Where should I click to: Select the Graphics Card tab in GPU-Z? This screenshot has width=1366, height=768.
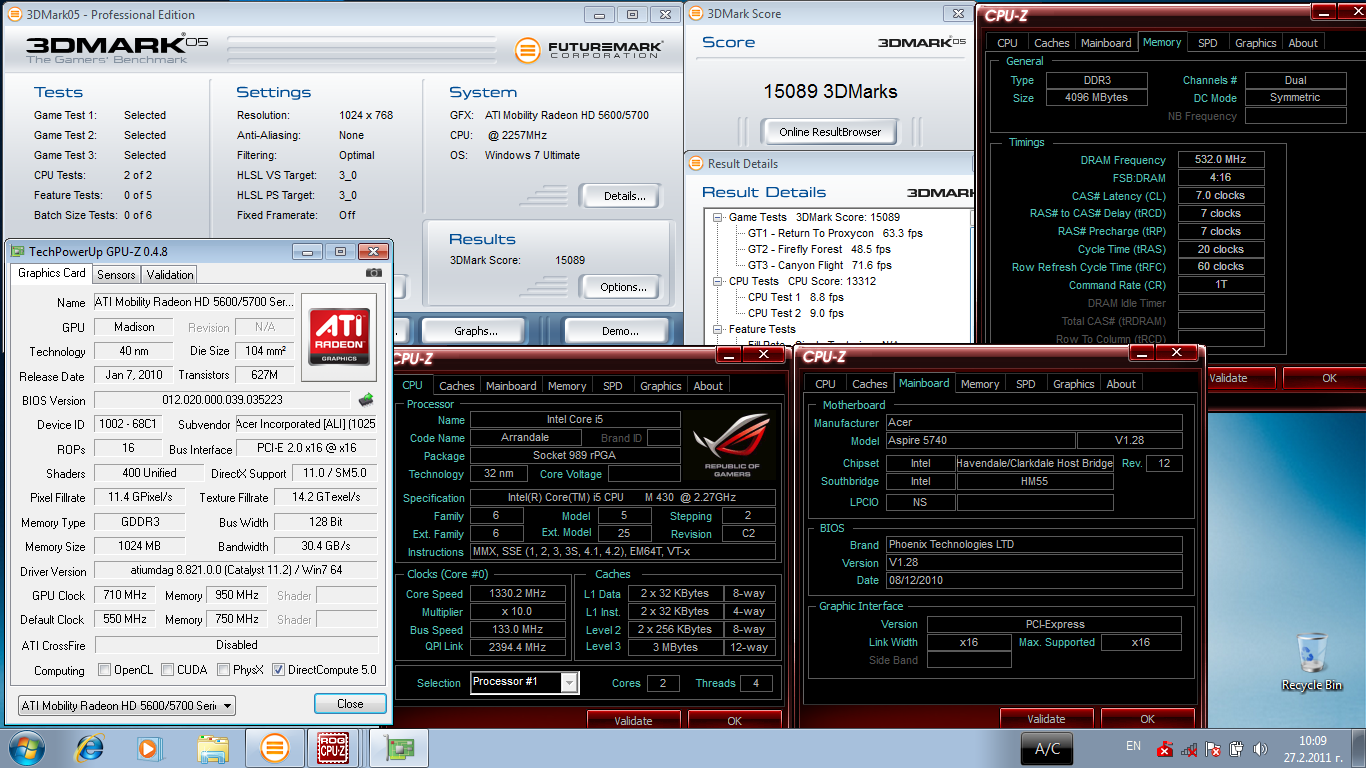(52, 273)
